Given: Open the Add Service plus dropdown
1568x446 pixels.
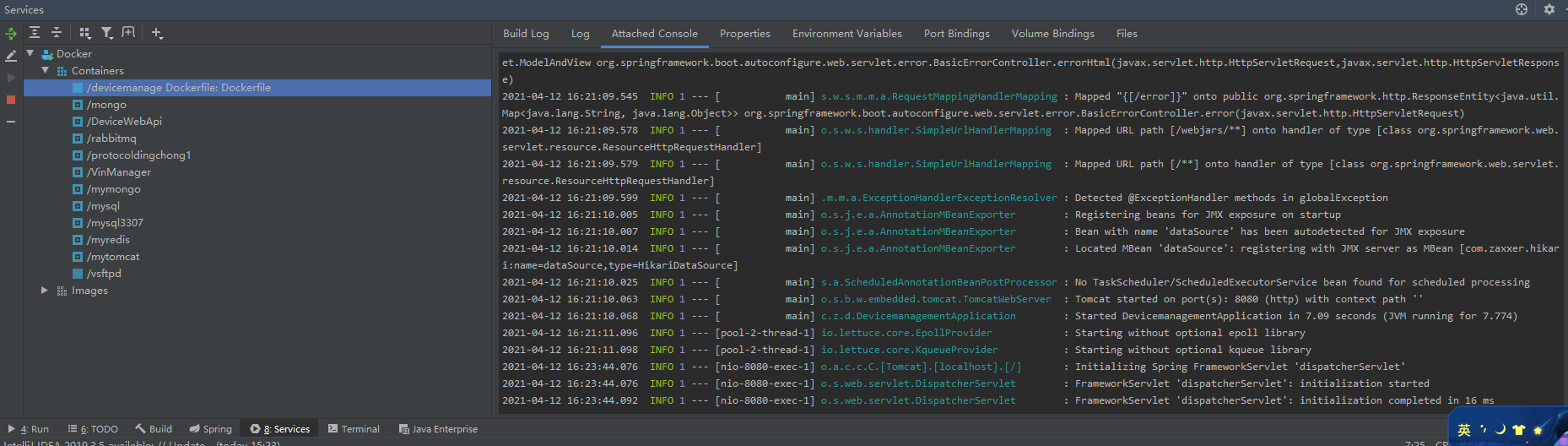Looking at the screenshot, I should [157, 33].
